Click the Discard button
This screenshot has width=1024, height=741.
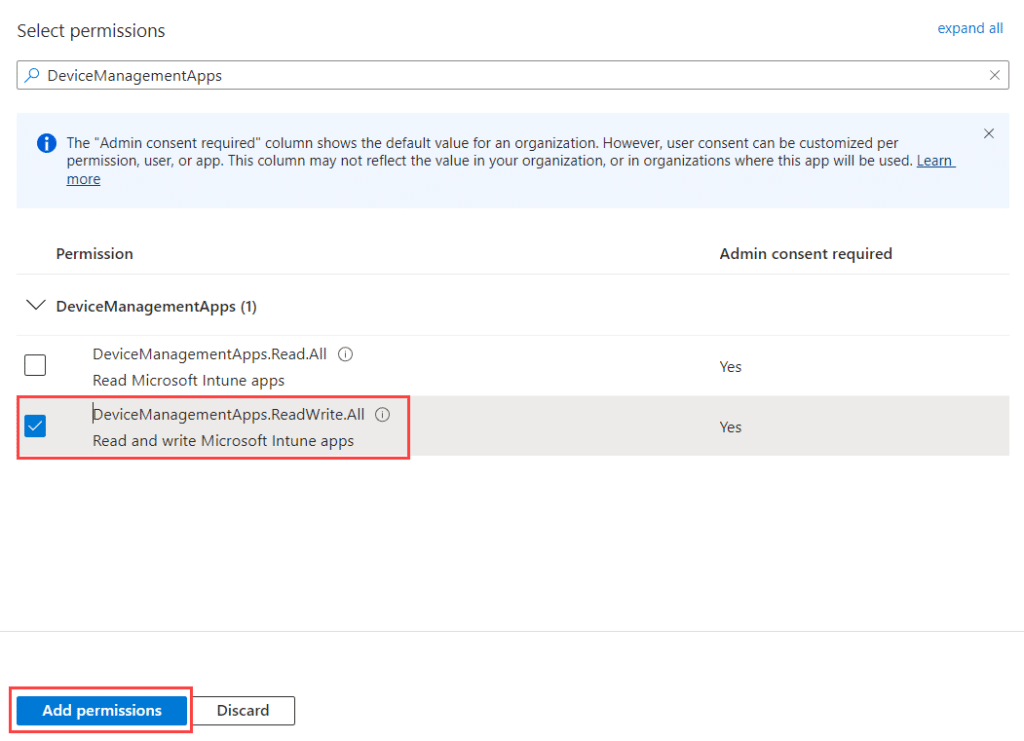point(243,710)
